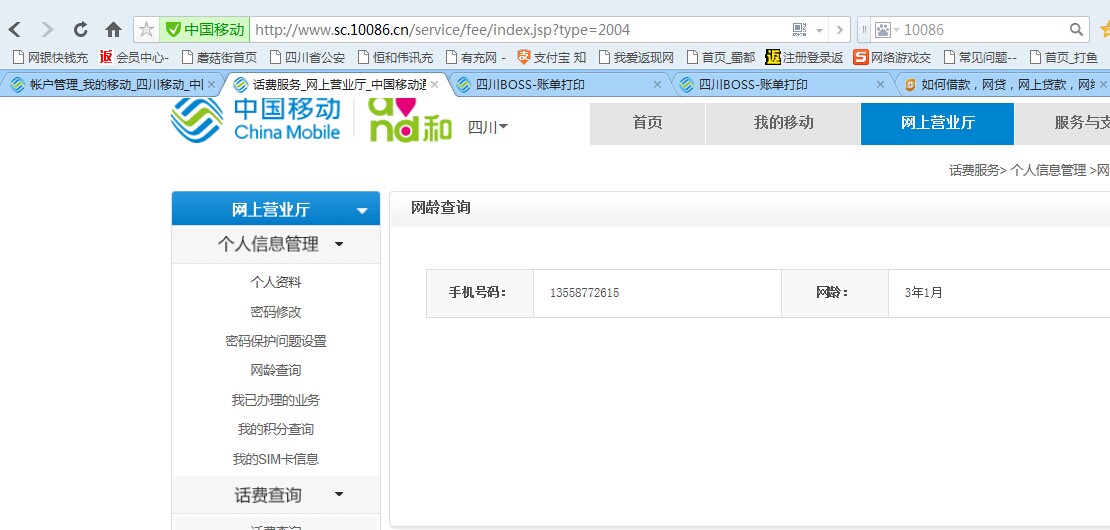Open the 我的移动 navigation item
This screenshot has width=1110, height=530.
[x=783, y=123]
